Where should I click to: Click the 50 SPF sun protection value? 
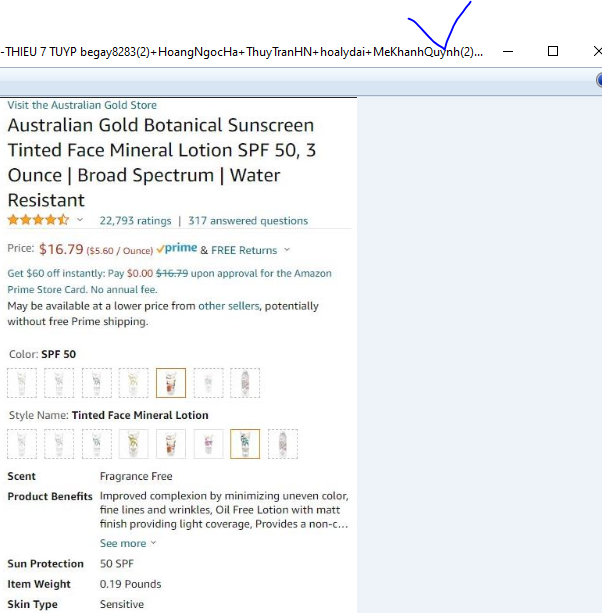point(116,564)
